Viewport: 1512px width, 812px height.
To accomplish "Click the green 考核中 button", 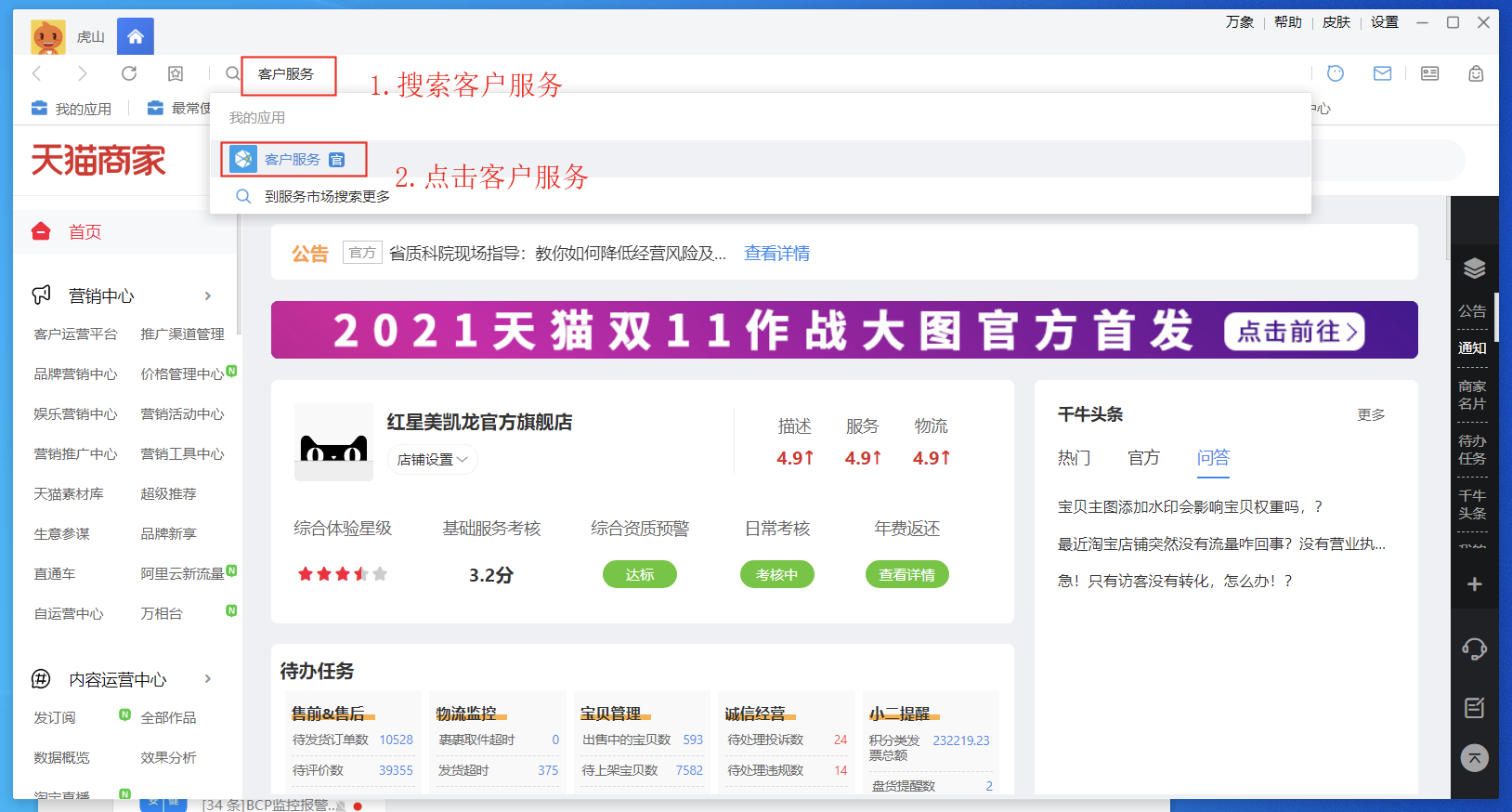I will (x=777, y=574).
